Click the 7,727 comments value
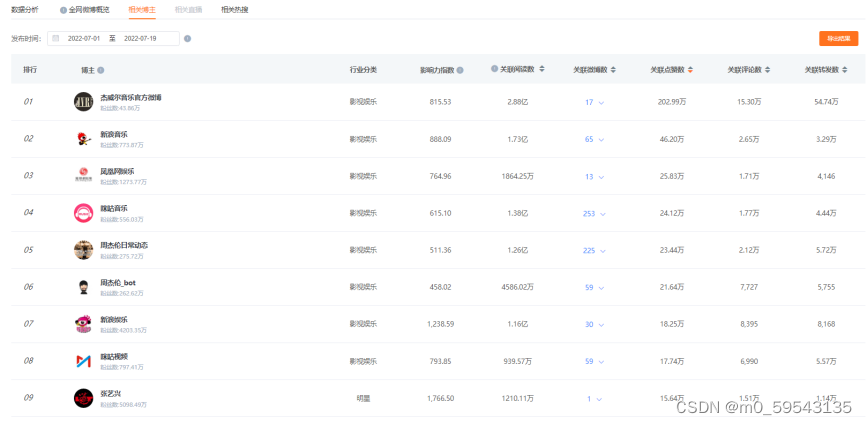The image size is (867, 425). pyautogui.click(x=749, y=287)
